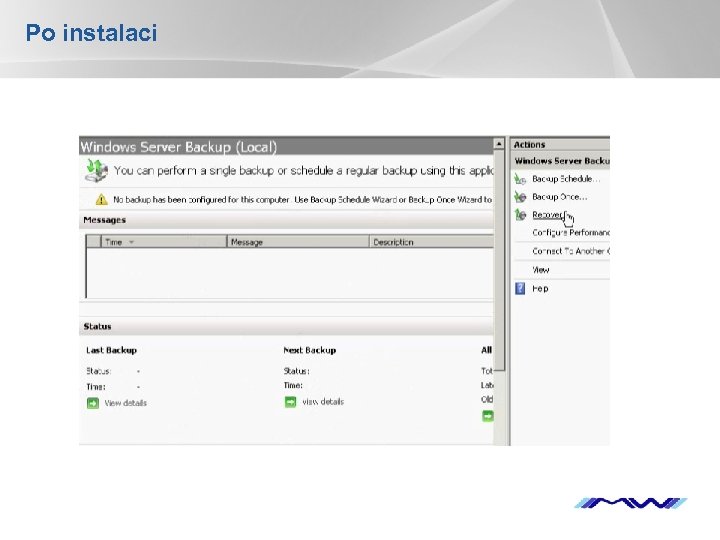Click the Backup Once icon in Actions

coord(520,197)
